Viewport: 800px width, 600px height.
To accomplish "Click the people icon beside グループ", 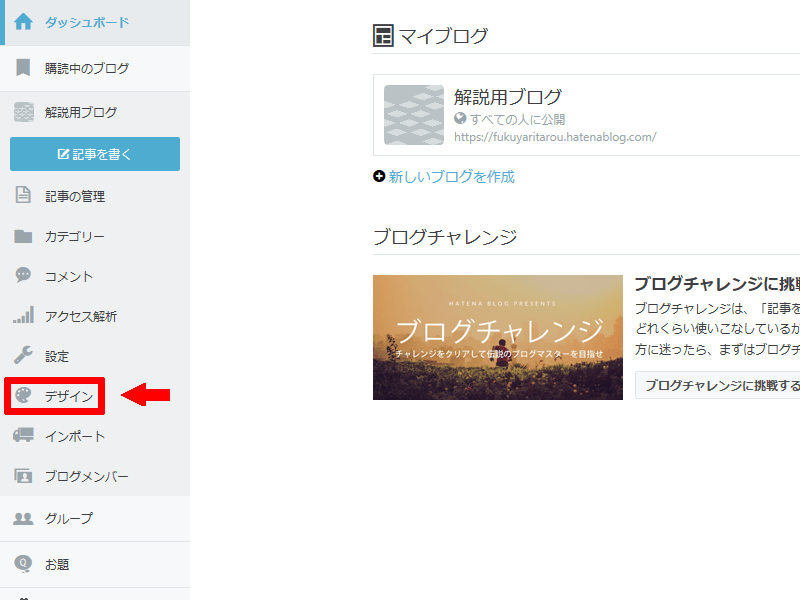I will point(23,518).
